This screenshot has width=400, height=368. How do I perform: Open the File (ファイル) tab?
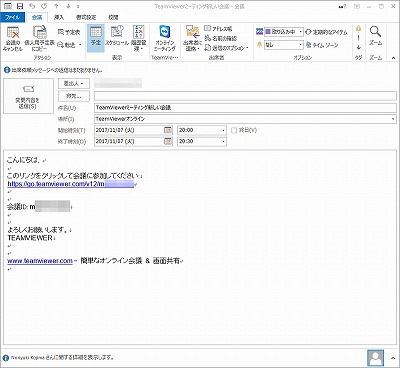pyautogui.click(x=12, y=17)
